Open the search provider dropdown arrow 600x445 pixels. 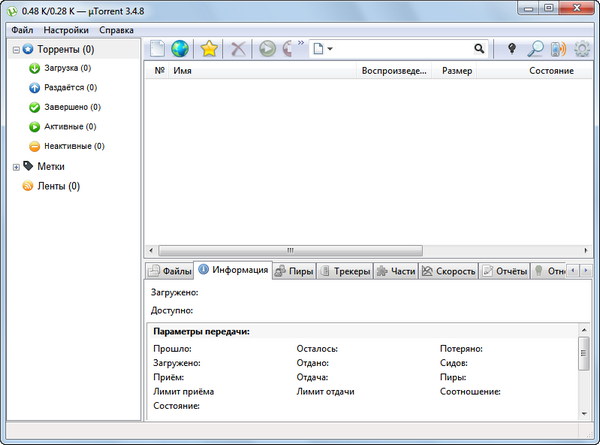pyautogui.click(x=330, y=49)
